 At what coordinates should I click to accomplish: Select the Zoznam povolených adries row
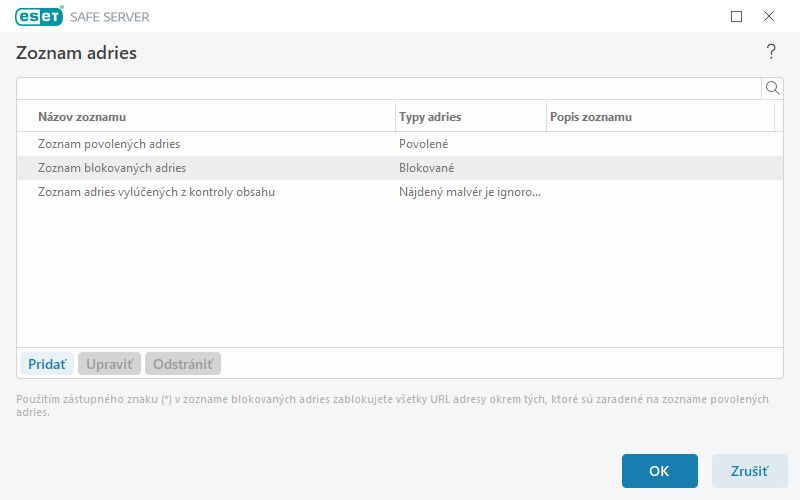tap(109, 144)
